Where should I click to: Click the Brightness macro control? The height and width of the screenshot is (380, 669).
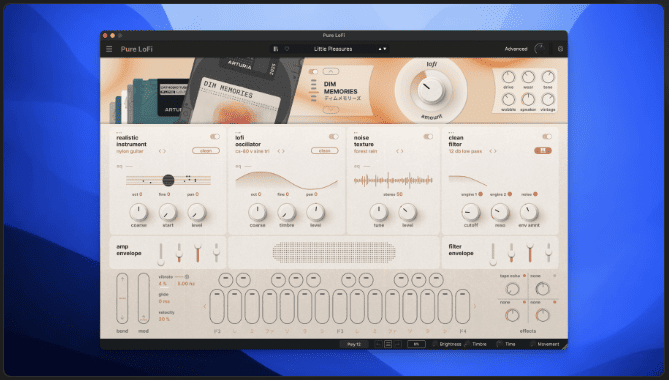pos(447,344)
